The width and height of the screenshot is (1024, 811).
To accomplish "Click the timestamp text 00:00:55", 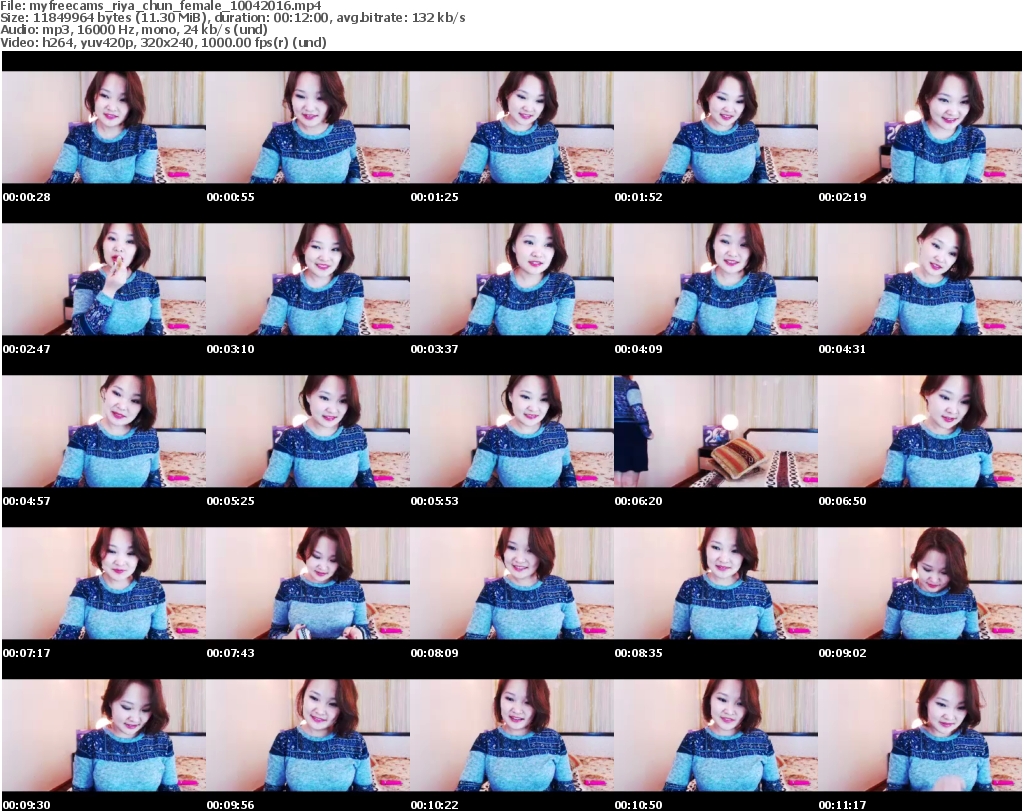I will 231,197.
